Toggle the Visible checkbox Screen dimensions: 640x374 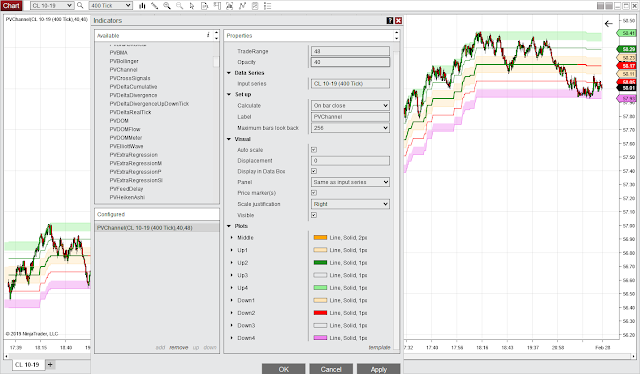tap(314, 215)
